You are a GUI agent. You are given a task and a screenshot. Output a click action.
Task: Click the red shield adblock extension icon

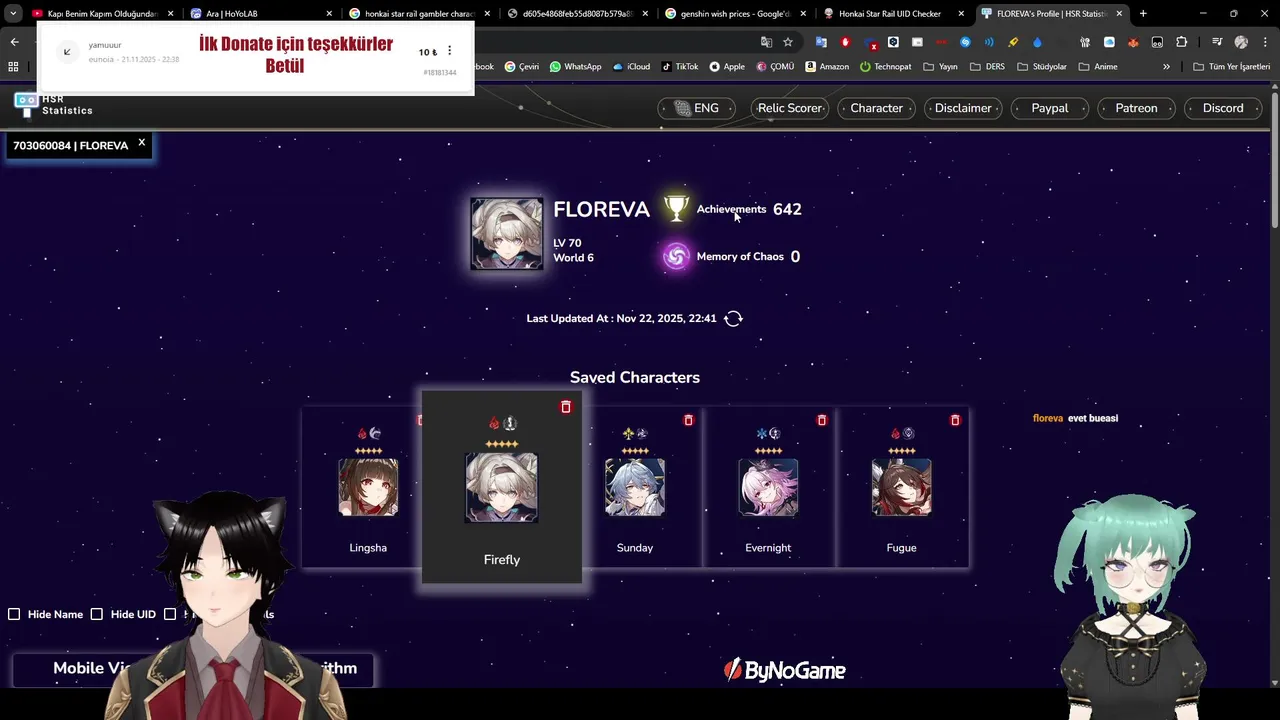845,42
